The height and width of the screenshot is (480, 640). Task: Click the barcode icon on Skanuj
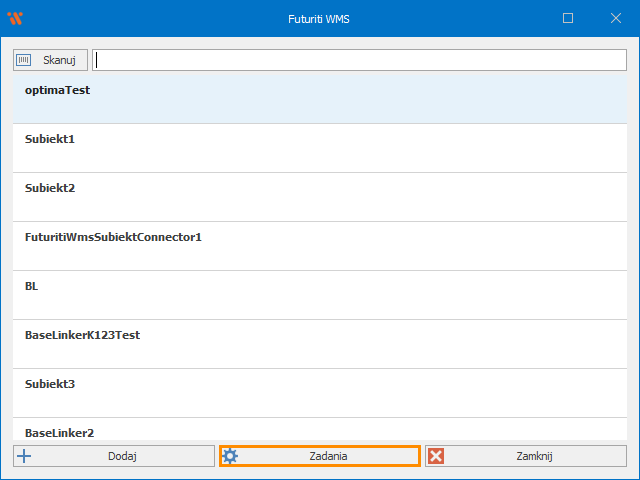25,60
